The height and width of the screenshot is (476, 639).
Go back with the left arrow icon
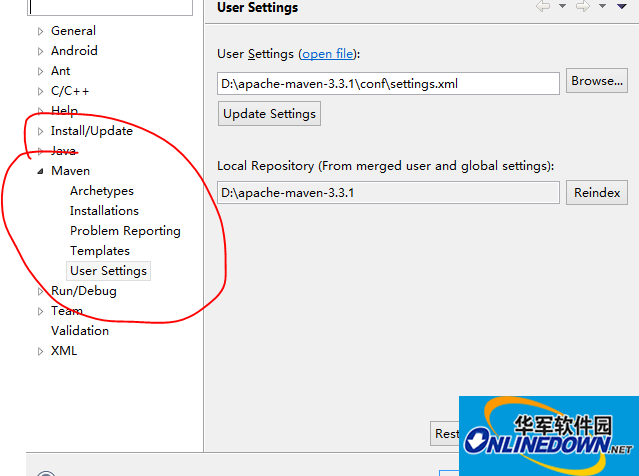pyautogui.click(x=543, y=6)
